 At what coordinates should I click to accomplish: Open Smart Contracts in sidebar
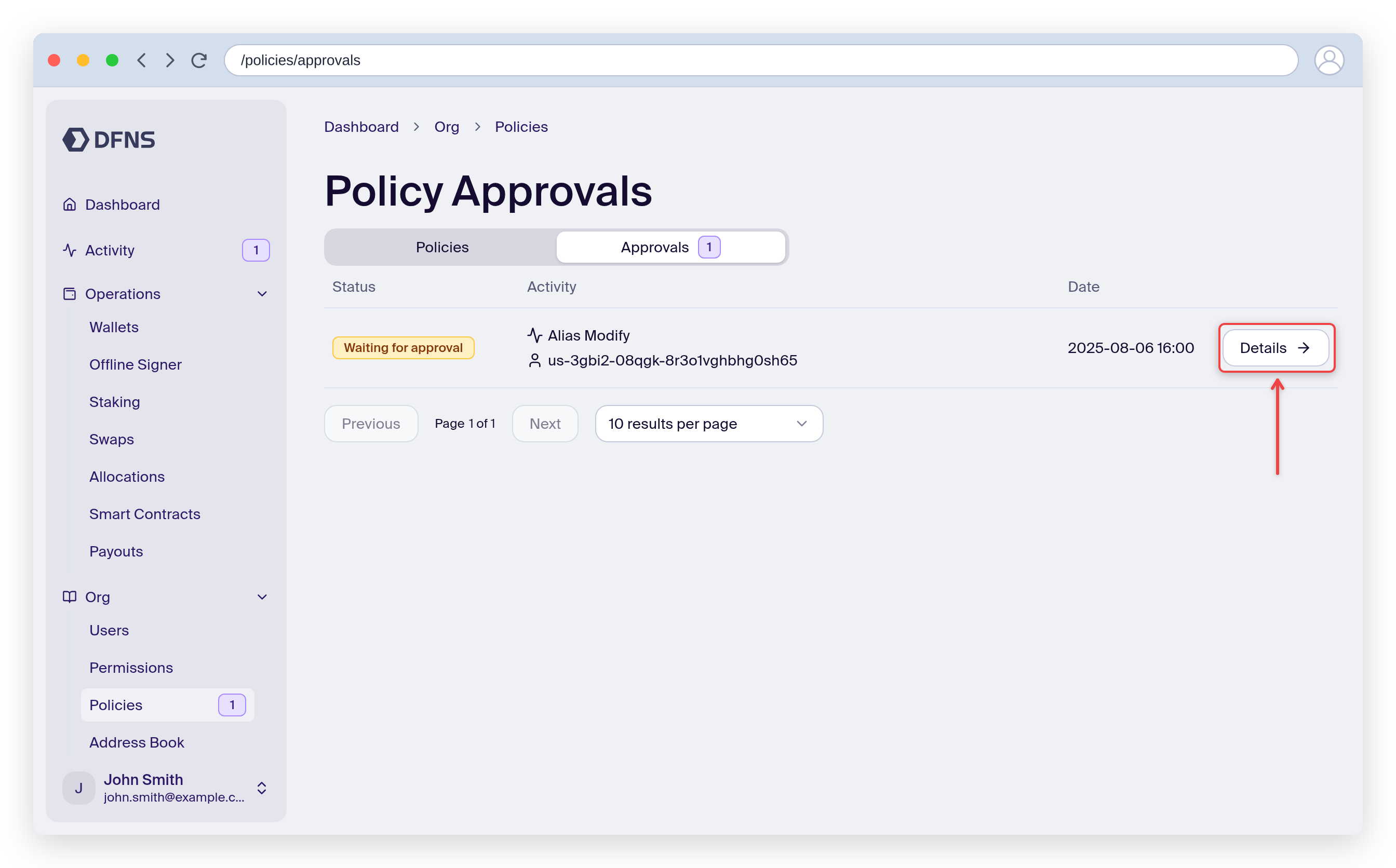(x=145, y=514)
